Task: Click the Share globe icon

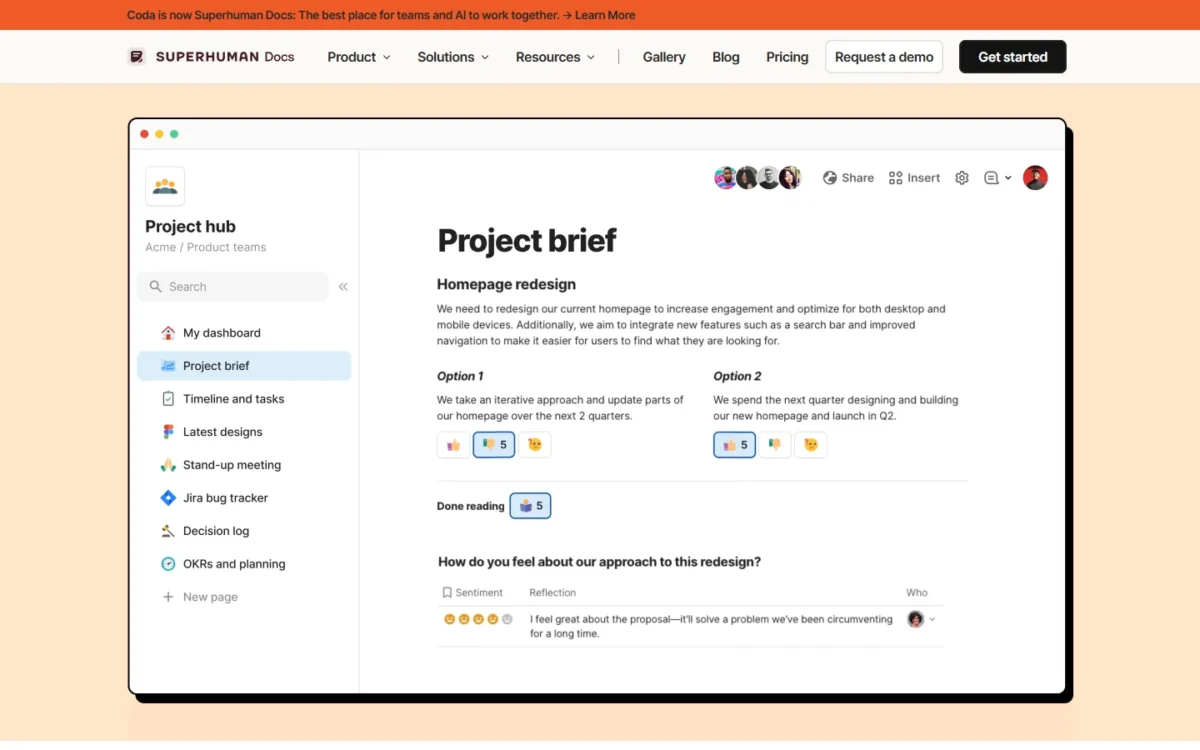Action: click(830, 178)
